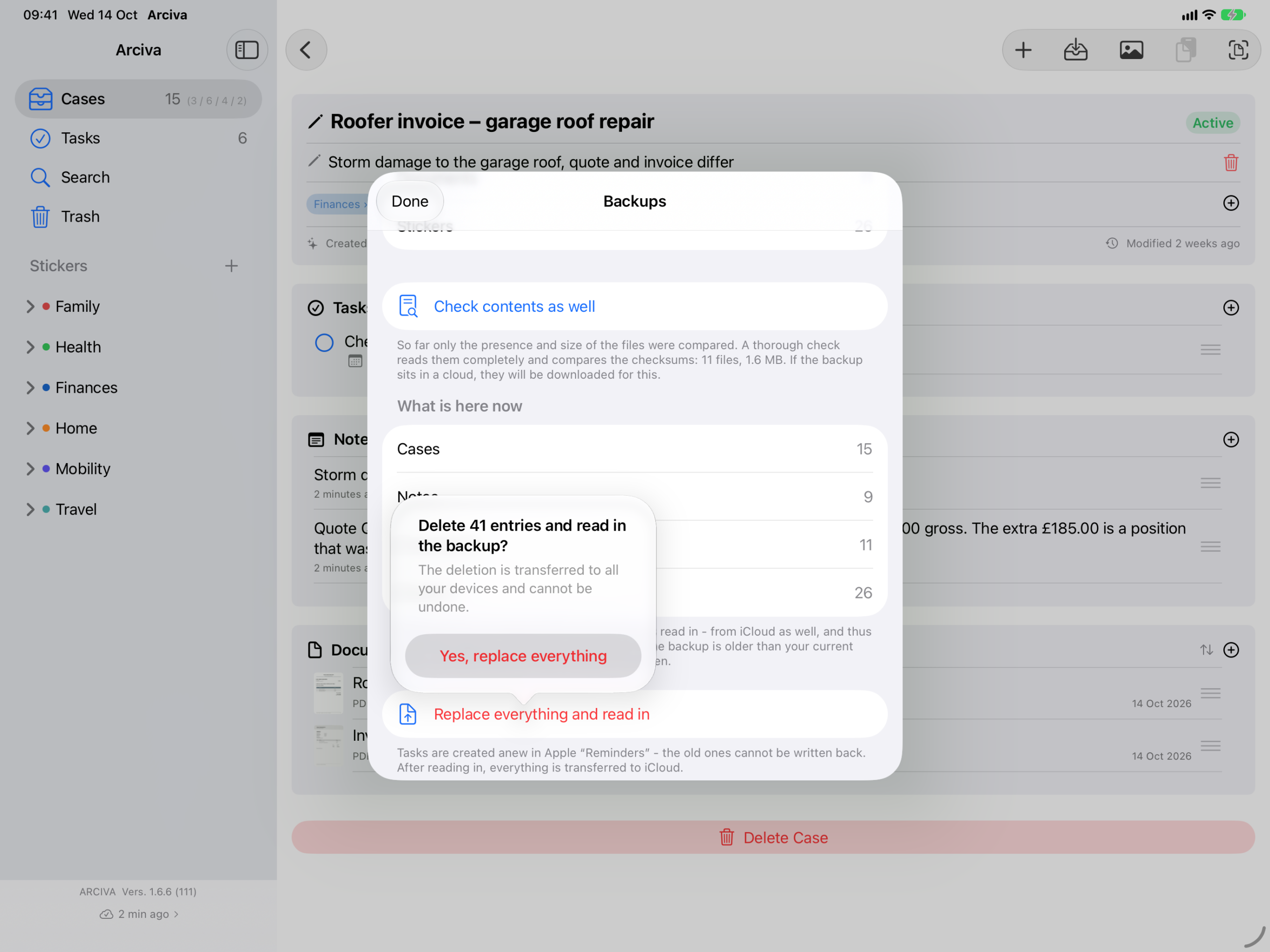1270x952 pixels.
Task: Expand the Mobility sticker group
Action: coord(30,469)
